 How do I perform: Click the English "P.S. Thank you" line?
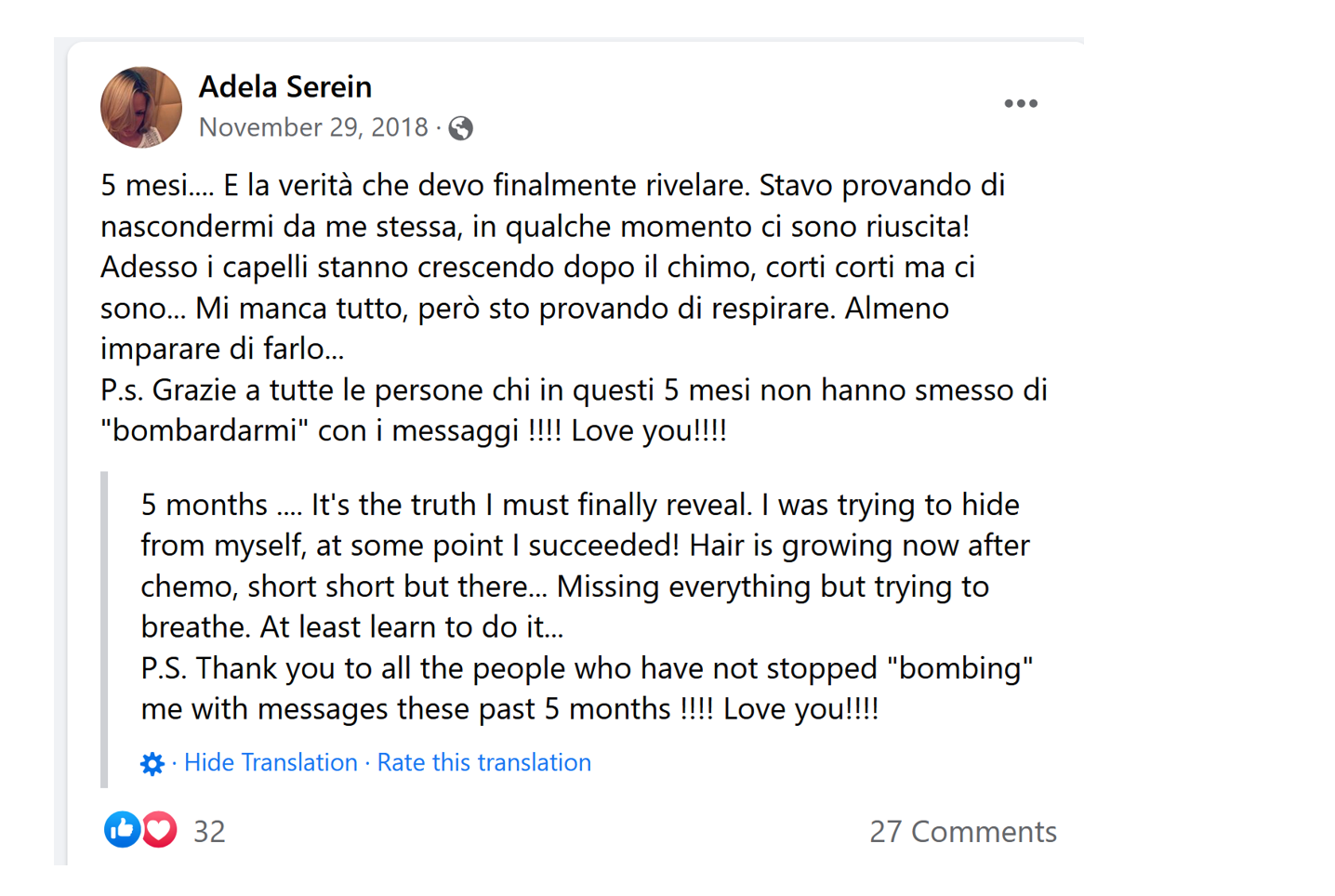[586, 668]
